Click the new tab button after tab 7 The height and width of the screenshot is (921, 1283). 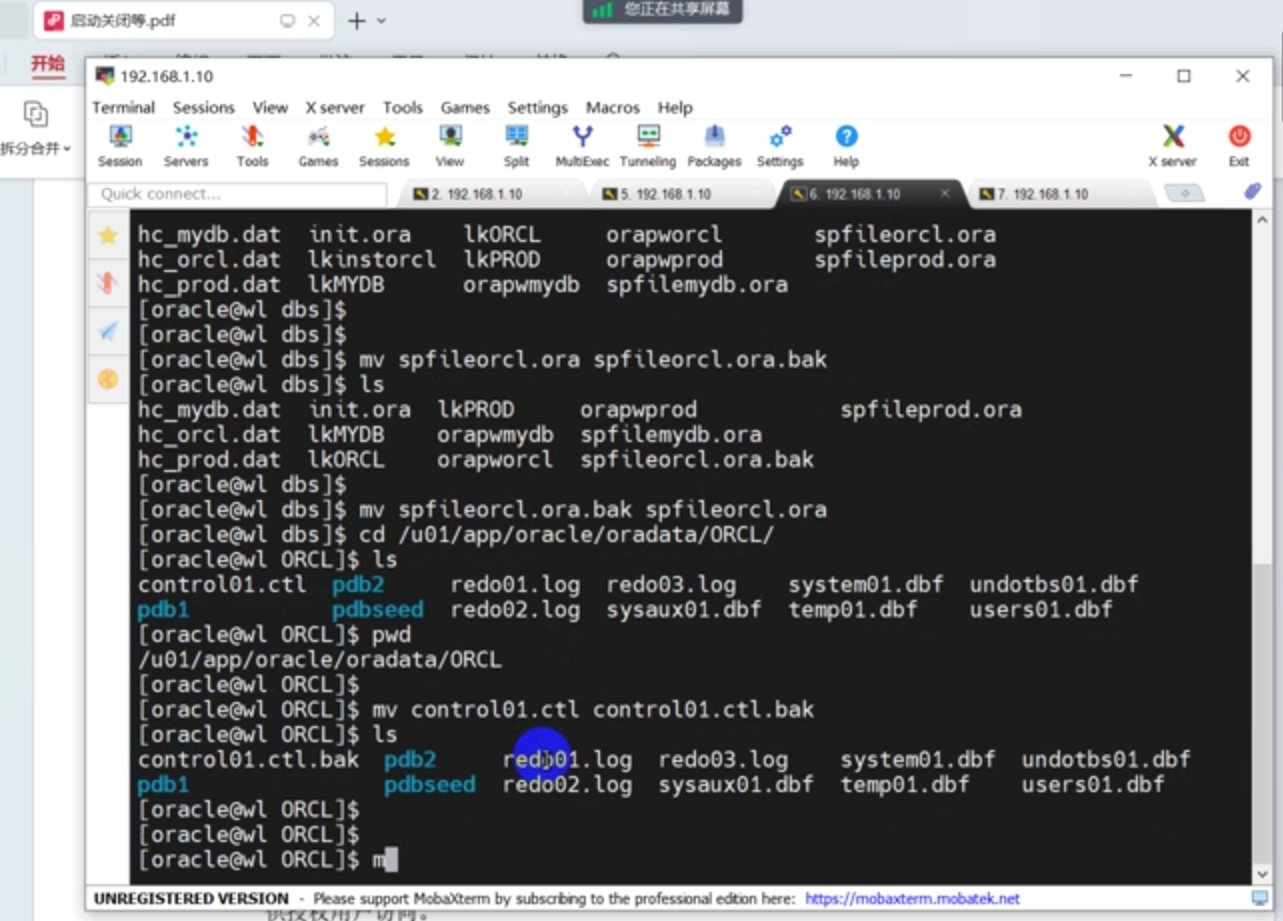[x=1185, y=193]
